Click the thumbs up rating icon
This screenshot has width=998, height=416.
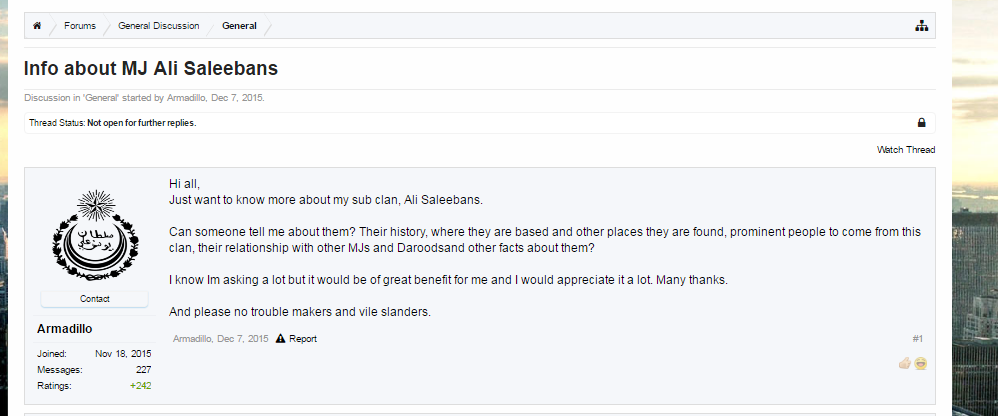click(x=905, y=363)
